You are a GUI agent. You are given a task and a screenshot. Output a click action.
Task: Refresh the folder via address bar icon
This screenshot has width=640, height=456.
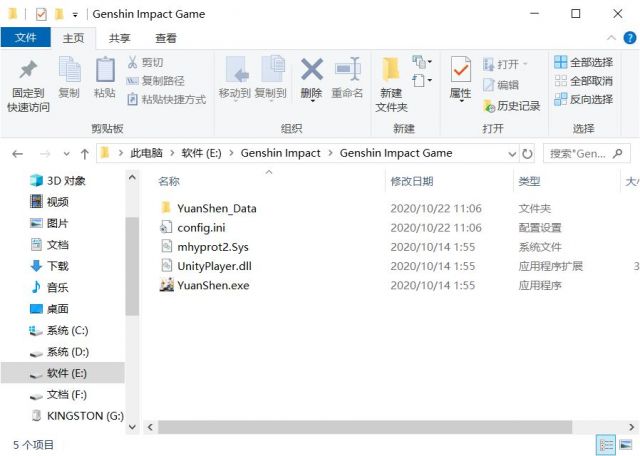(x=528, y=154)
